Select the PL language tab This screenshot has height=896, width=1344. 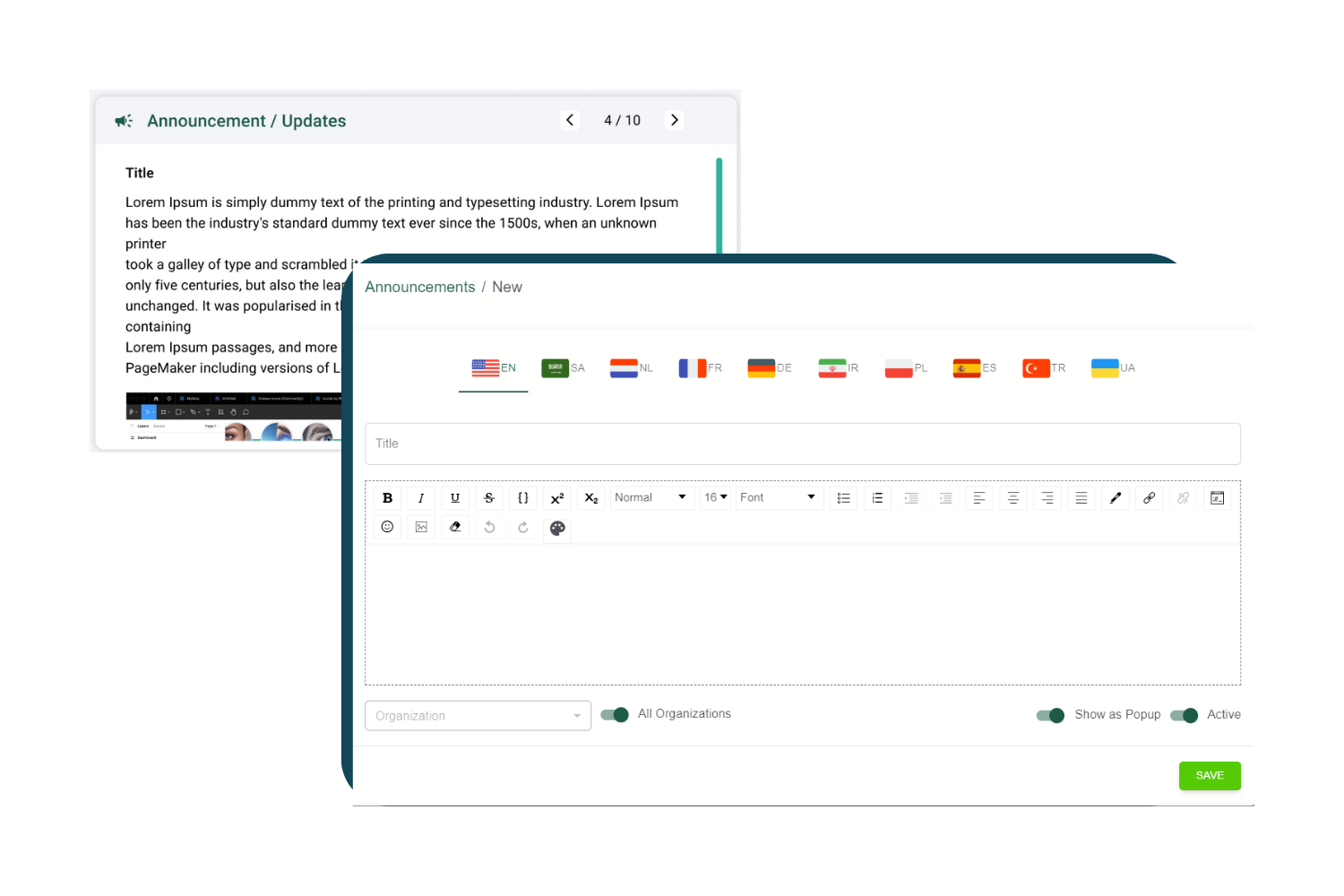tap(906, 368)
